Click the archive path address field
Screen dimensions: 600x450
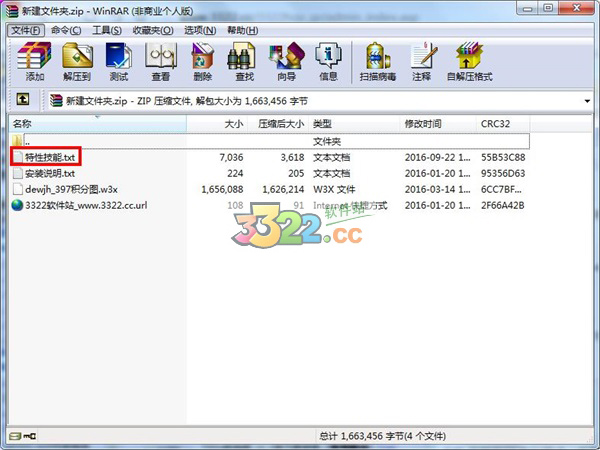click(318, 101)
